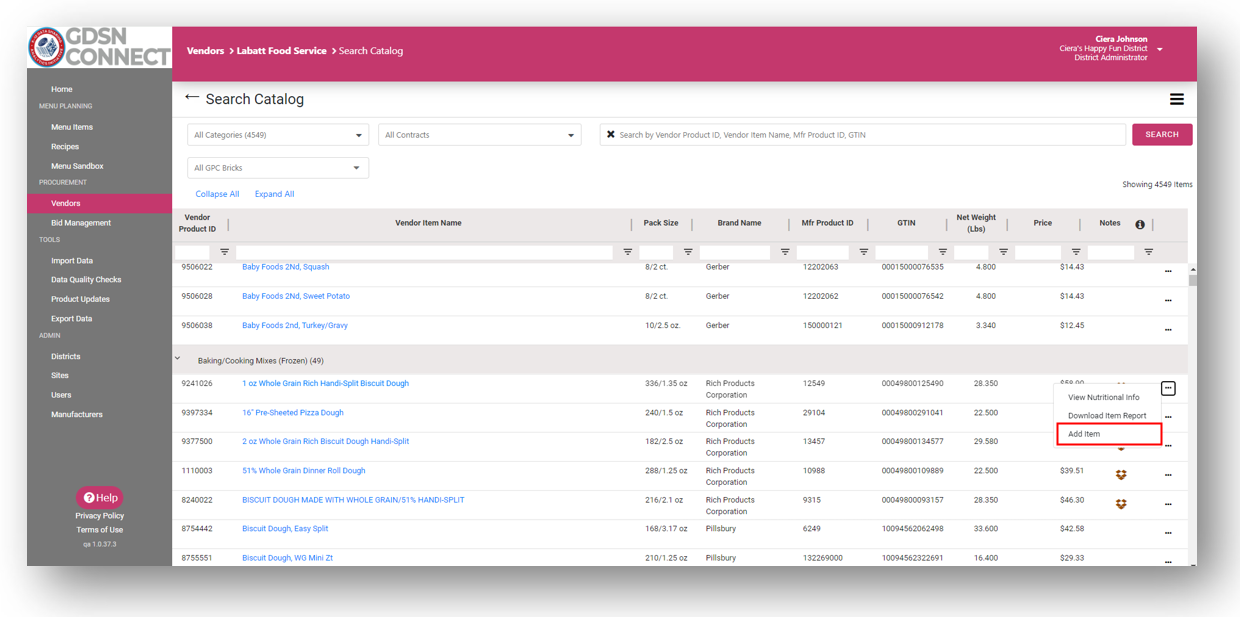Click Labatt Food Service breadcrumb
Screen dimensions: 1240x617
click(x=281, y=51)
